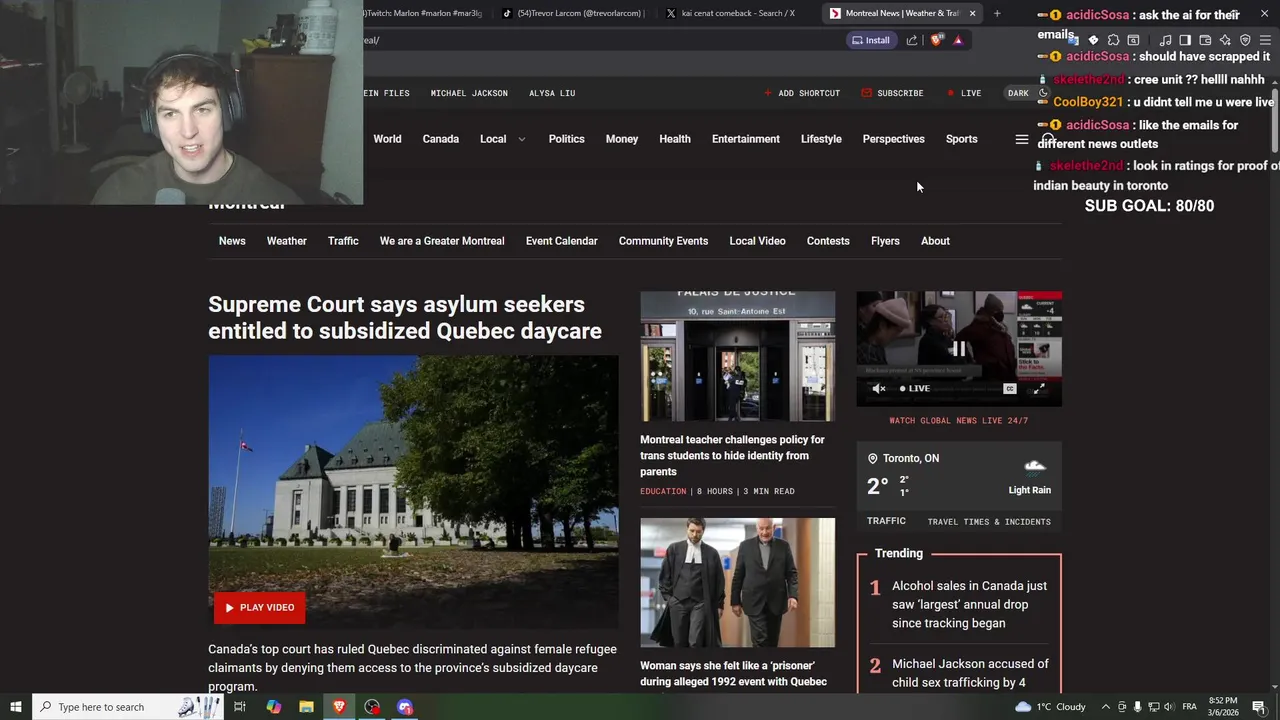Open the Windows Start button

pos(16,707)
